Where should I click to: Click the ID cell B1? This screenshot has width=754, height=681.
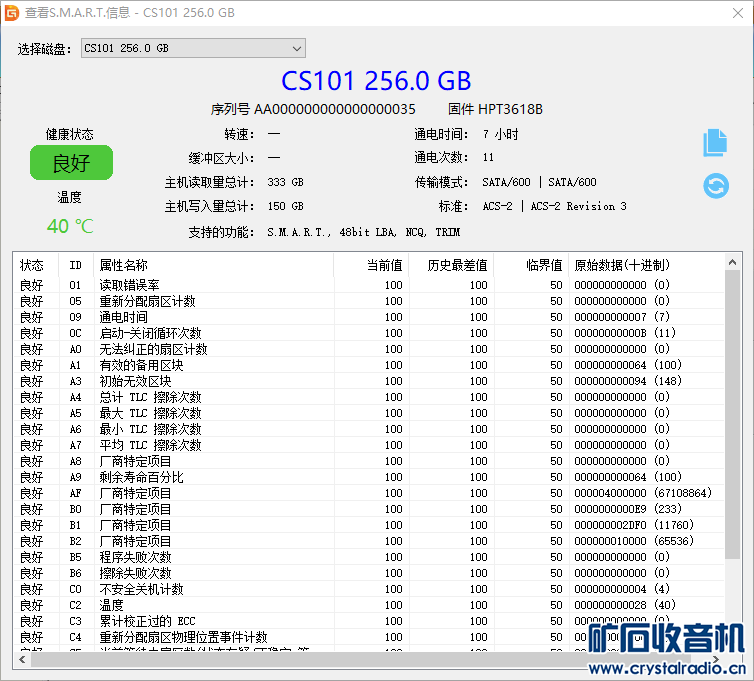click(75, 525)
